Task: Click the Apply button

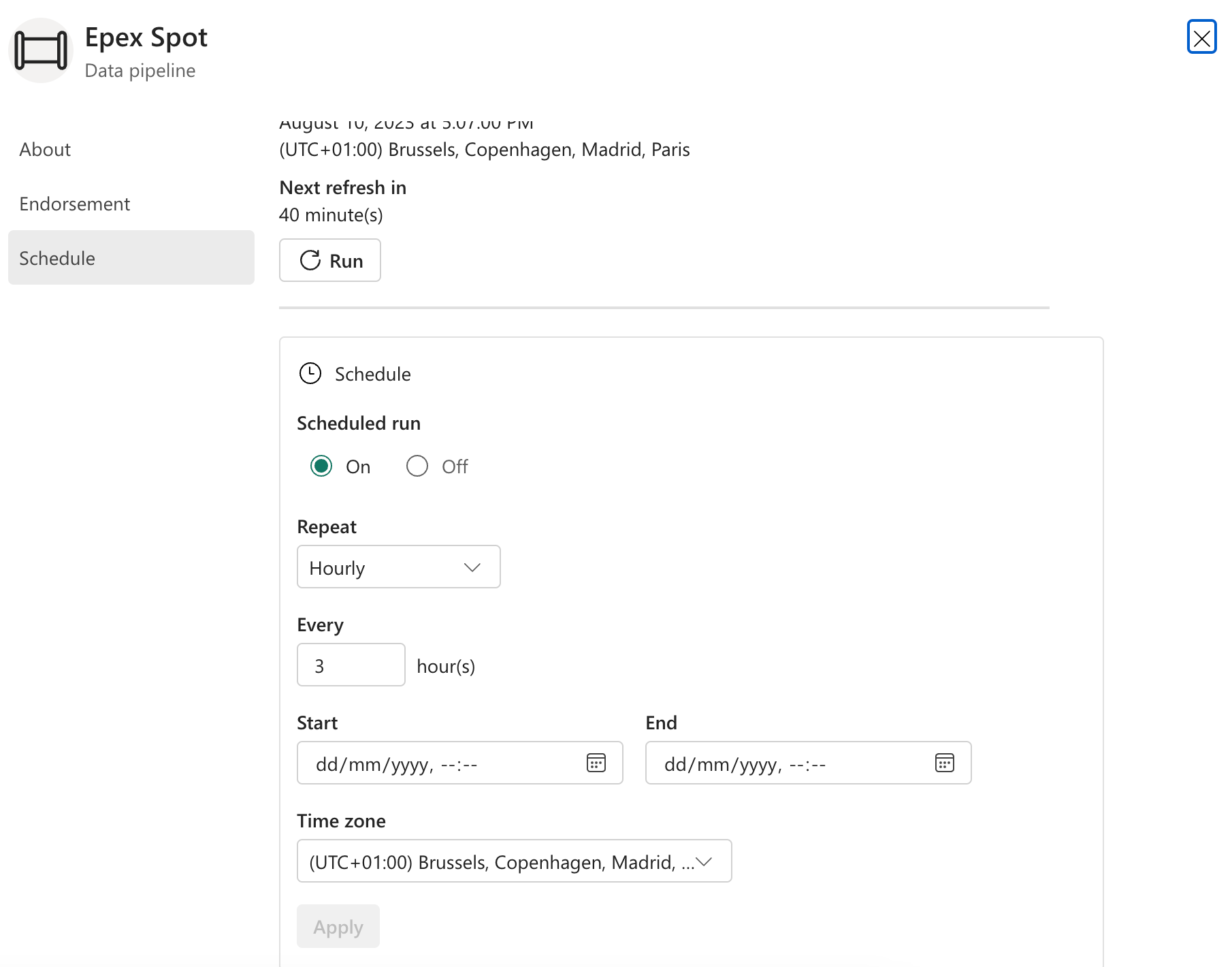Action: (338, 927)
